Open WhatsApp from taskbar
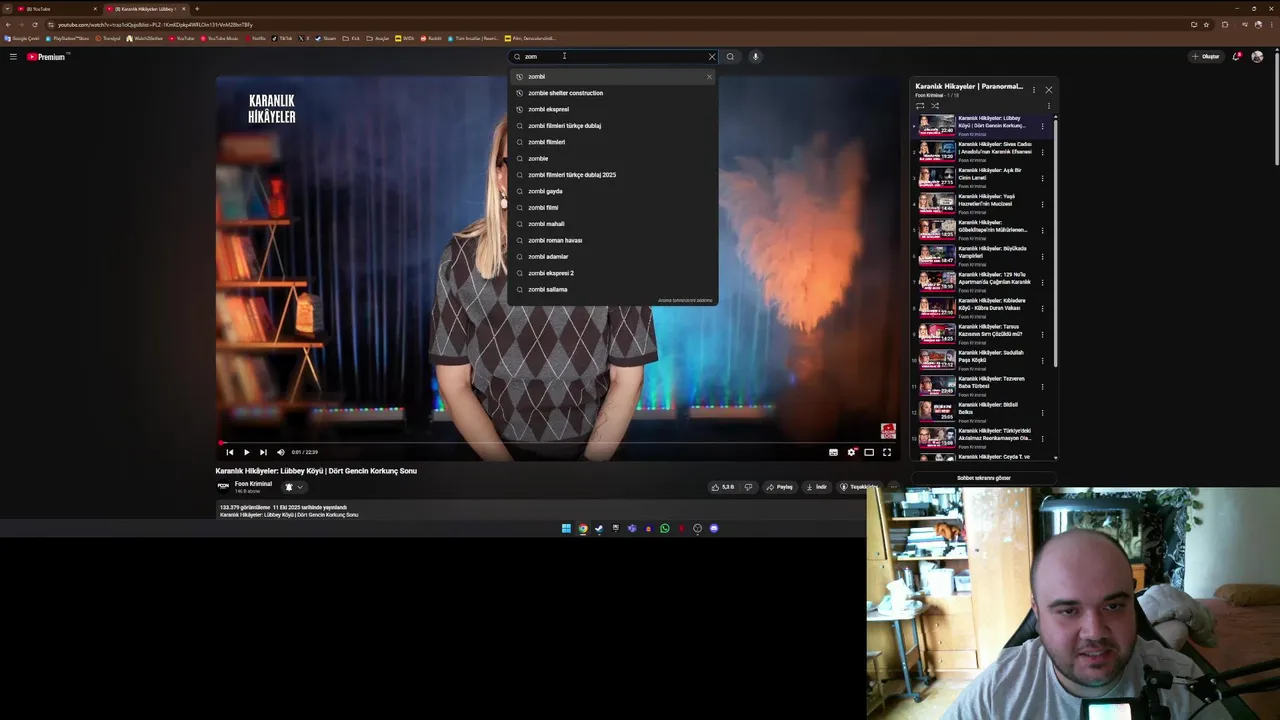Viewport: 1280px width, 720px height. tap(664, 528)
